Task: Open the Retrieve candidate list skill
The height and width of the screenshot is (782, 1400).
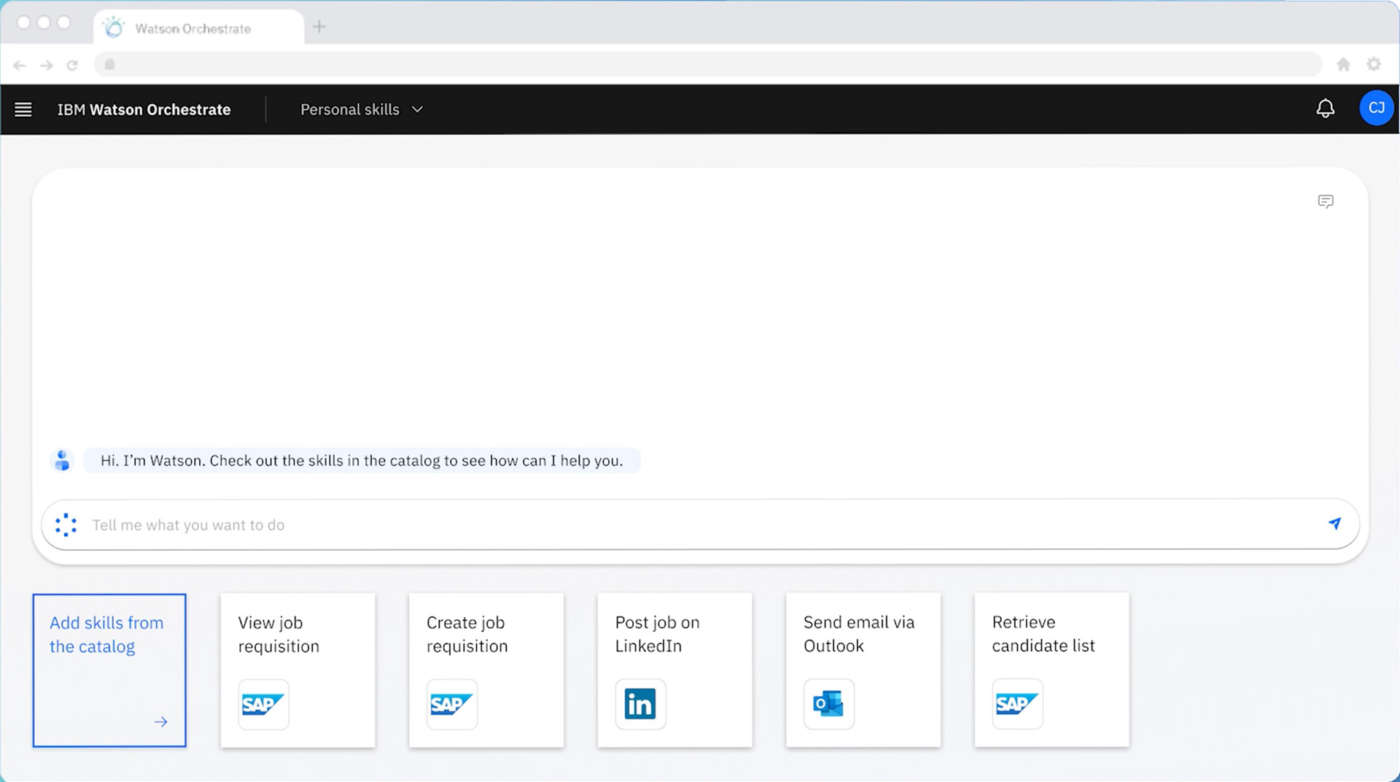Action: 1051,669
